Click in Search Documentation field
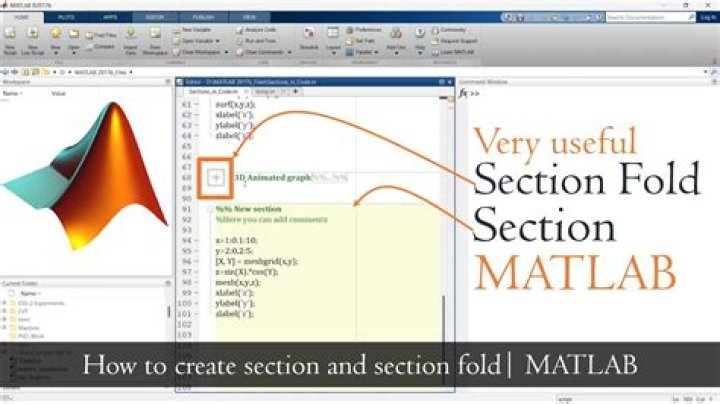This screenshot has height=404, width=720. (647, 17)
